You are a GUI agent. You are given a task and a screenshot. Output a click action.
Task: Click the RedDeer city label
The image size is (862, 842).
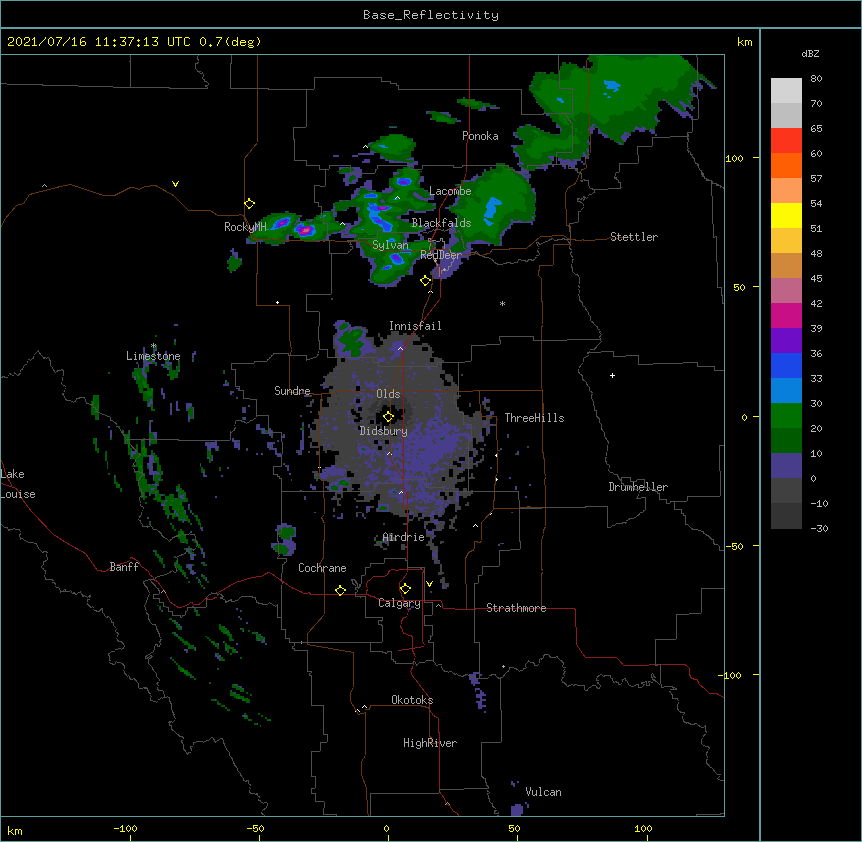441,255
